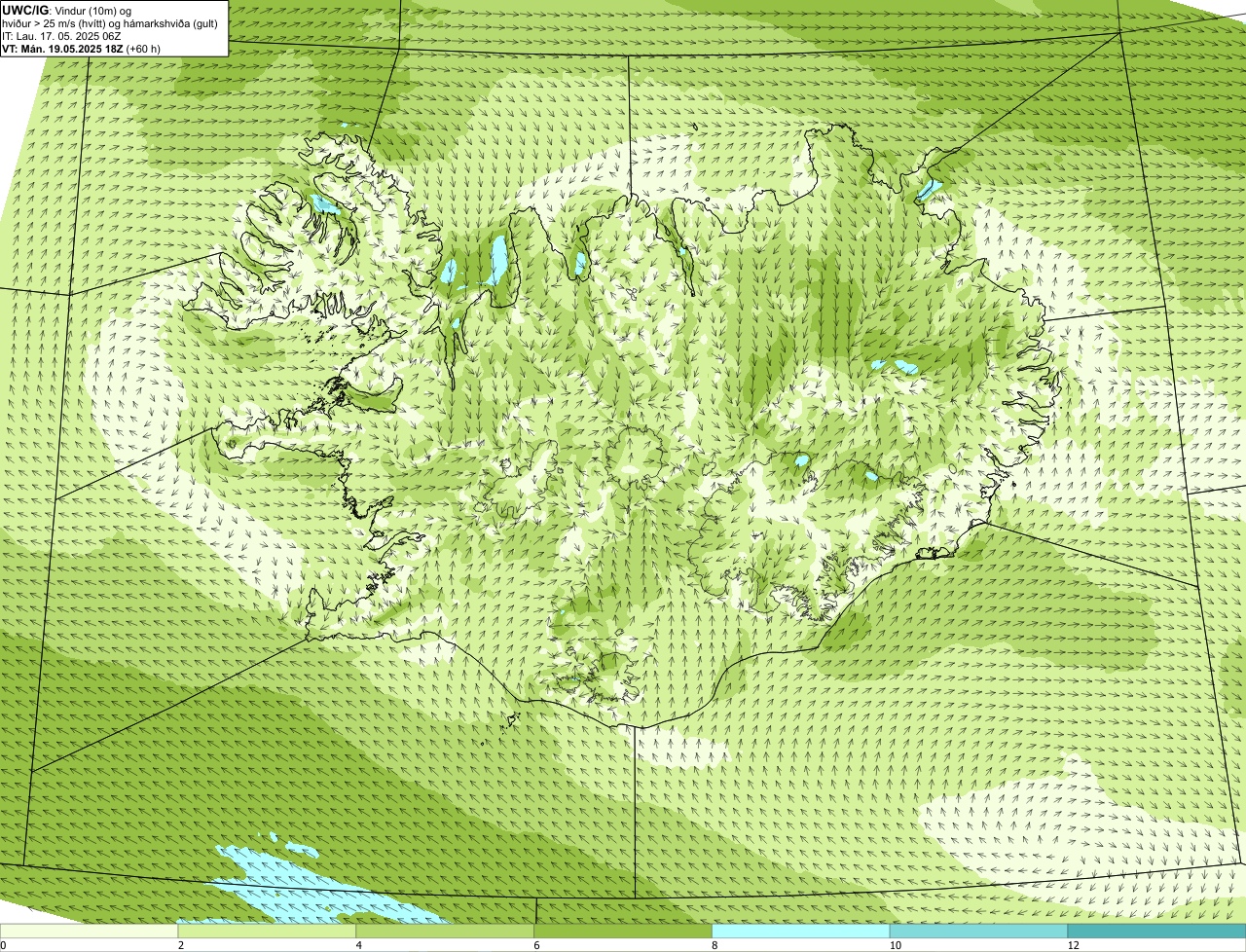Click the "UWC/IG: Vindur (10m) og" title line
Screen dimensions: 1246x952
(66, 11)
